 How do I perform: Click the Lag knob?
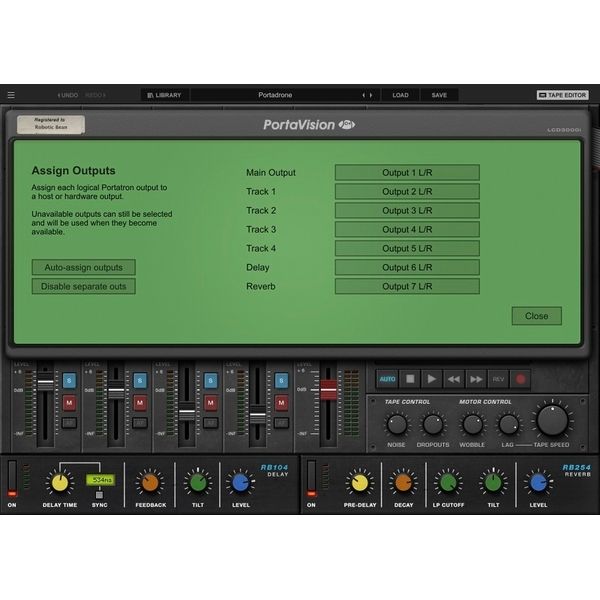pyautogui.click(x=509, y=425)
